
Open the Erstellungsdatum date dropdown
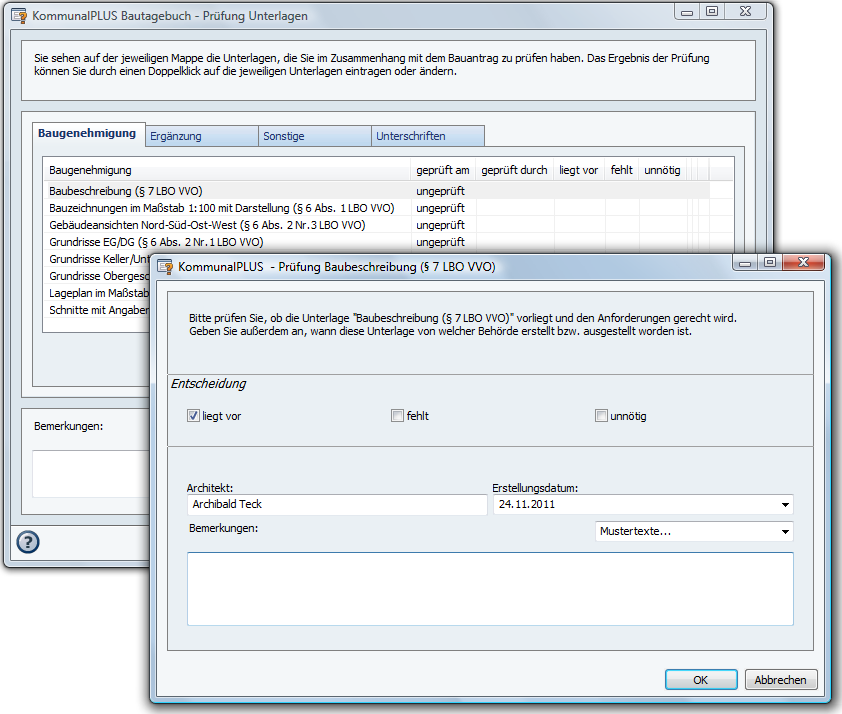coord(785,505)
